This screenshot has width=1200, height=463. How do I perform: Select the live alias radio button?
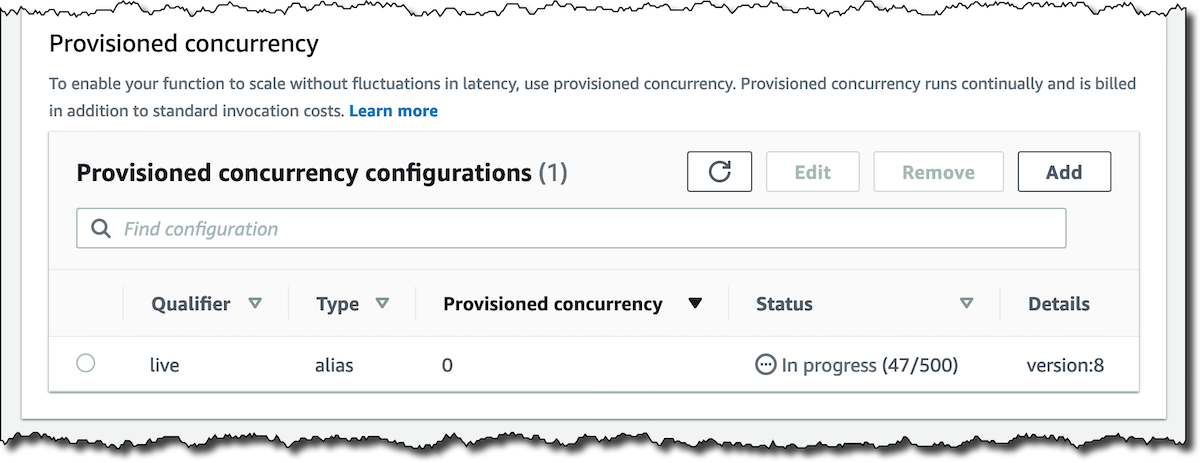click(86, 364)
